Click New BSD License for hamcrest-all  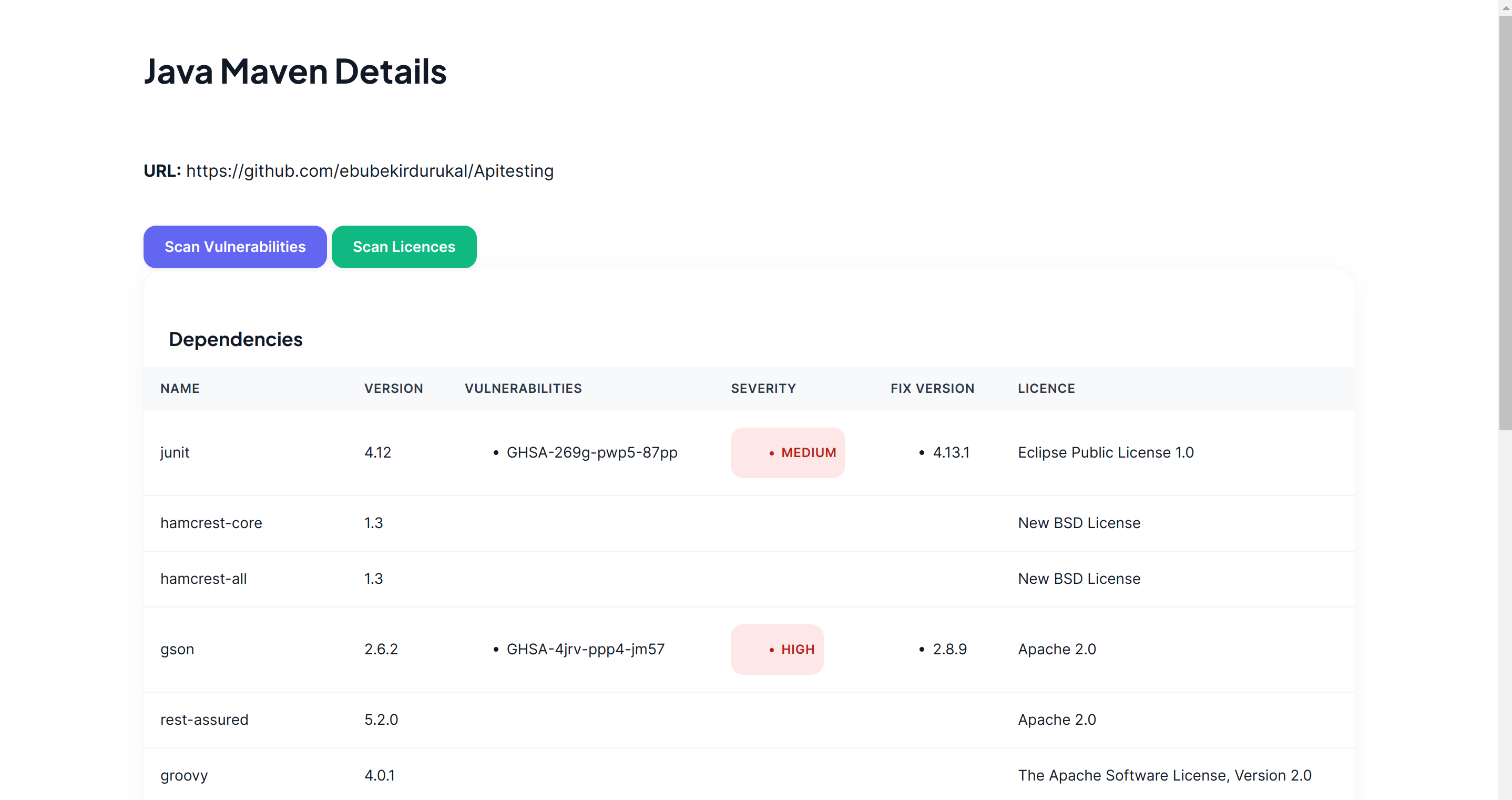point(1079,579)
